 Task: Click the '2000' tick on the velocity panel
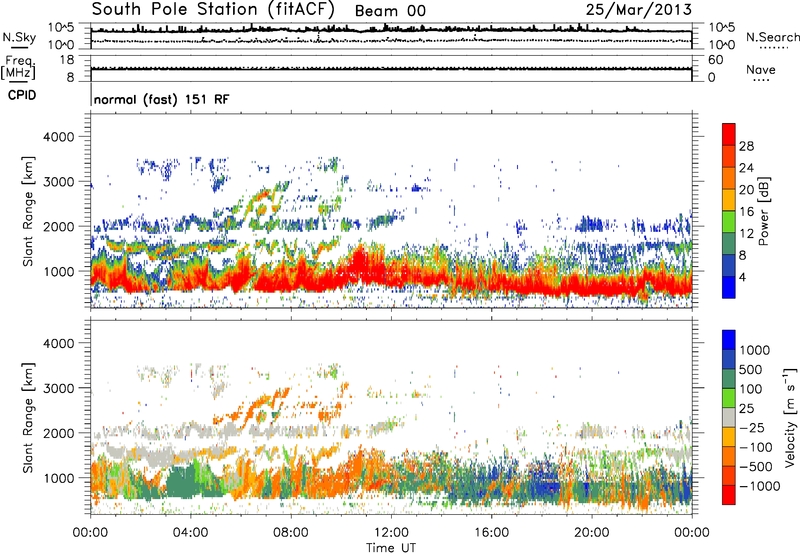(x=58, y=433)
